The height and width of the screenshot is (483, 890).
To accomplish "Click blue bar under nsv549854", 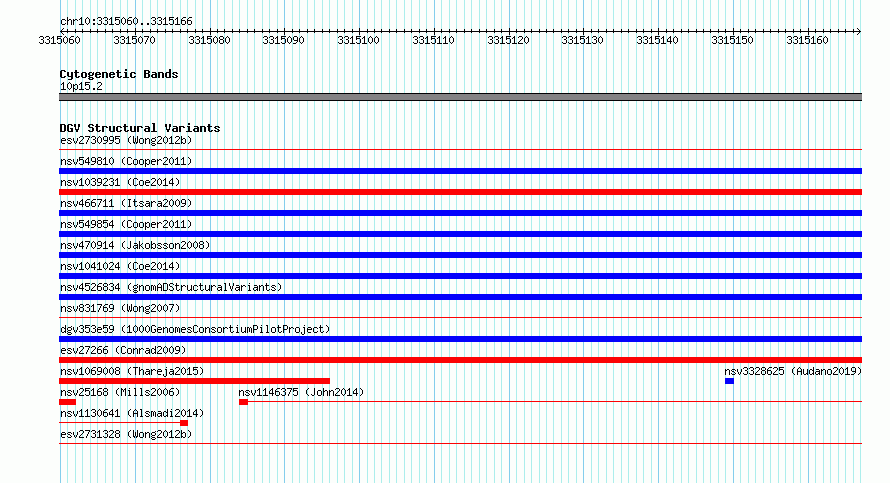I will 460,234.
